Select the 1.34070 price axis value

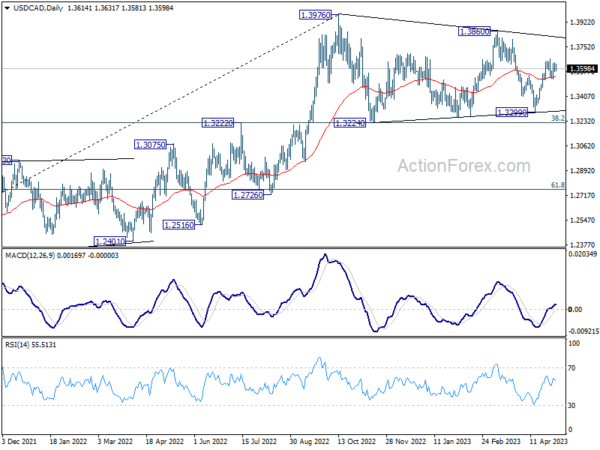tap(583, 97)
